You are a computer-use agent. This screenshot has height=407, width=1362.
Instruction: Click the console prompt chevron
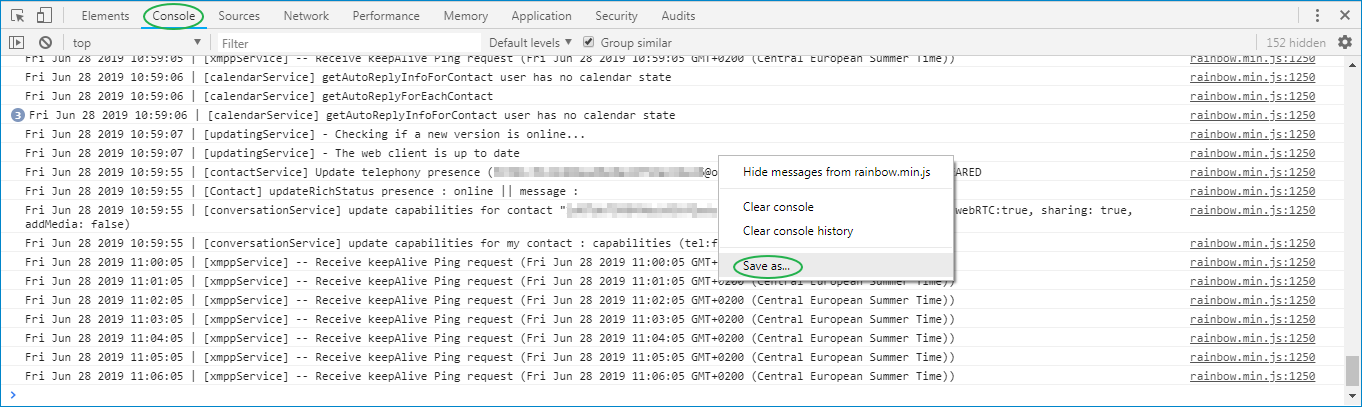pyautogui.click(x=13, y=395)
